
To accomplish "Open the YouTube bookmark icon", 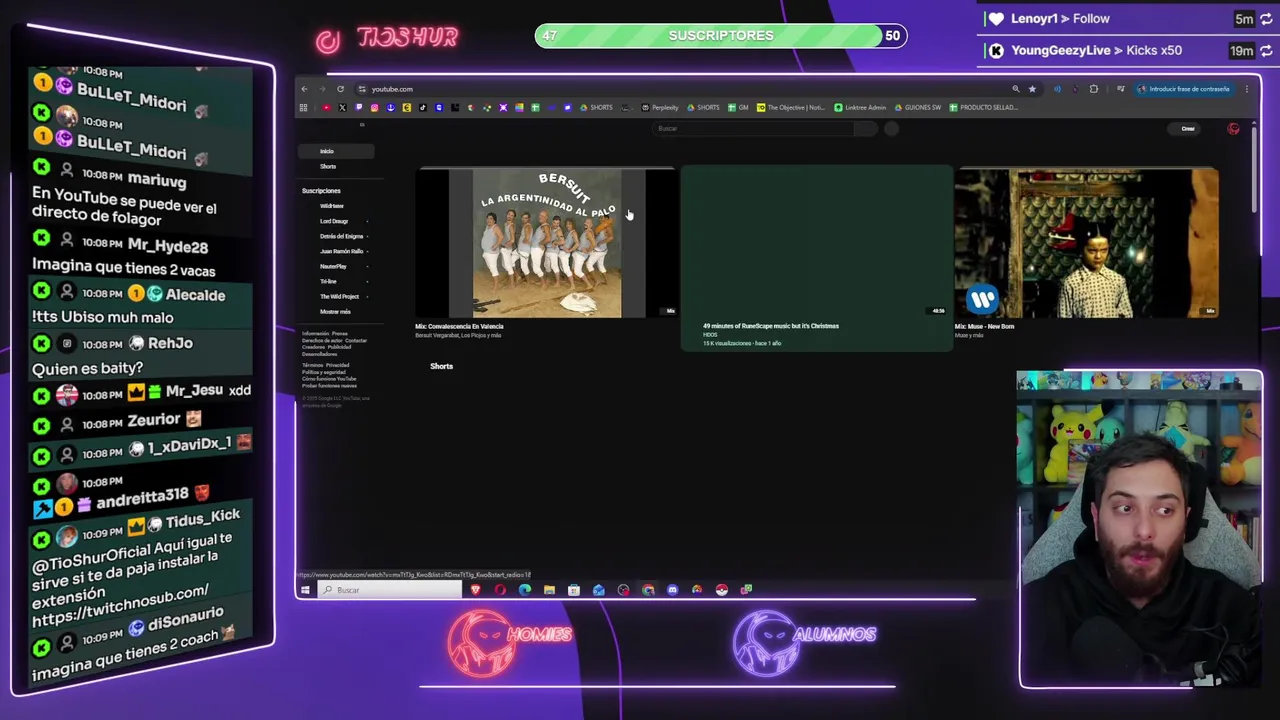I will pos(327,107).
